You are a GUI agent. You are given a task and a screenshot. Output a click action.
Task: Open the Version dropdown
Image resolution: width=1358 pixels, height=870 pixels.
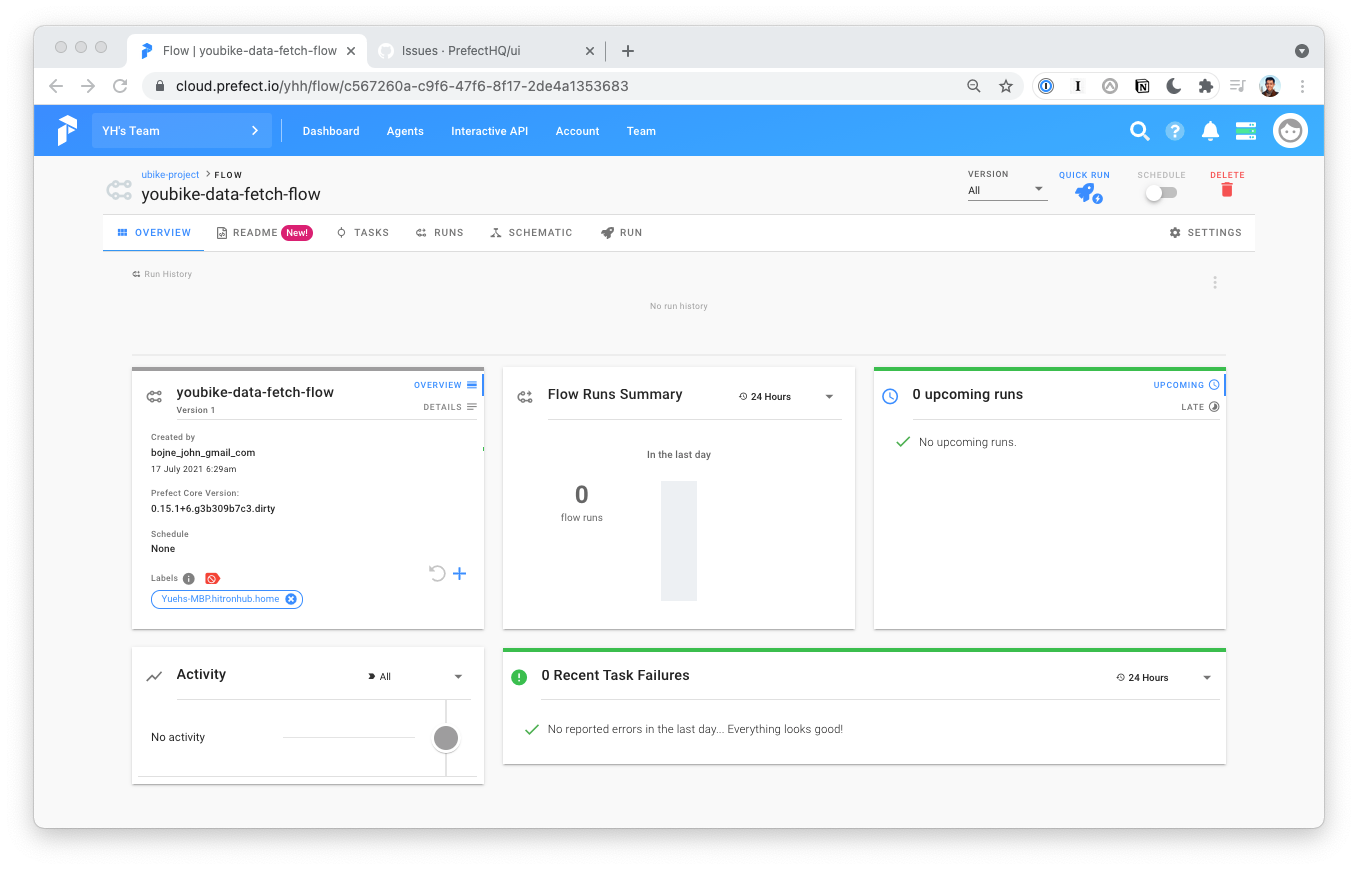coord(1007,190)
